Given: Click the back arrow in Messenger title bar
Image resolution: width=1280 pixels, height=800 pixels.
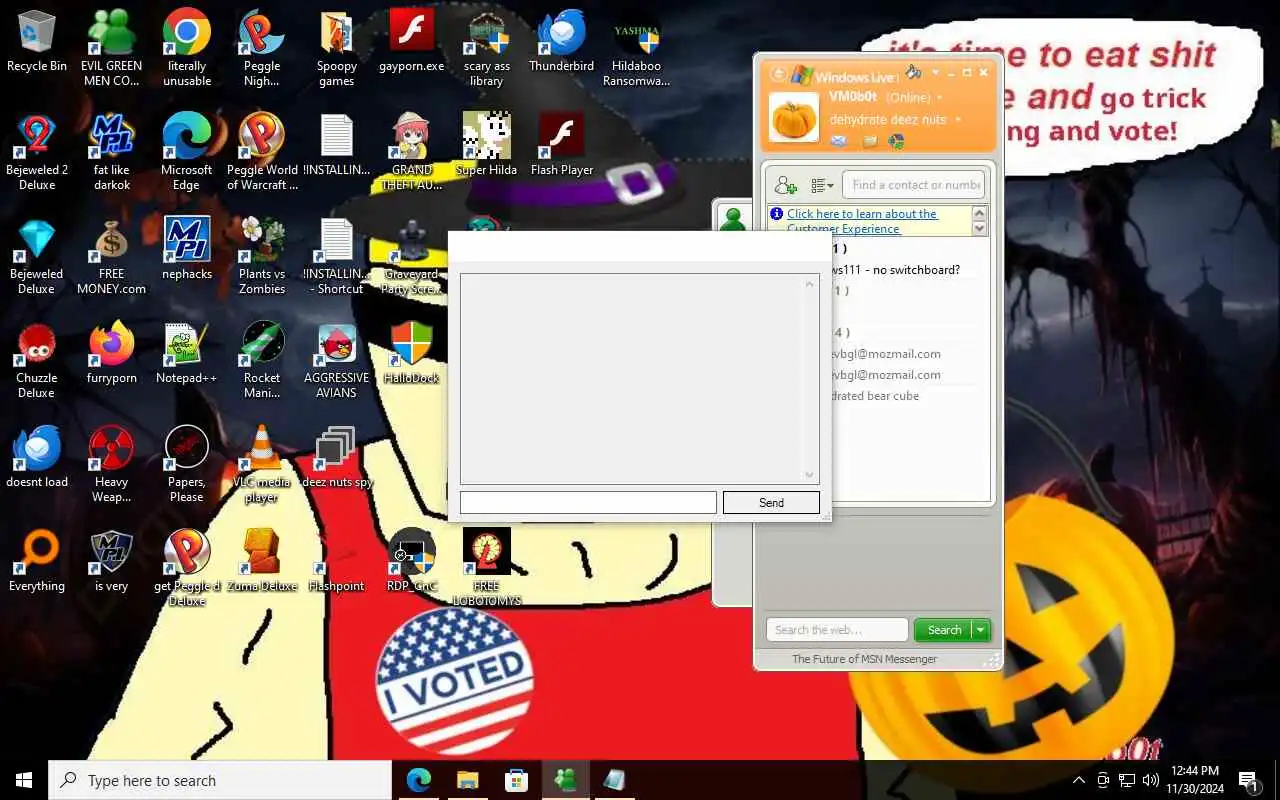Looking at the screenshot, I should (x=778, y=74).
